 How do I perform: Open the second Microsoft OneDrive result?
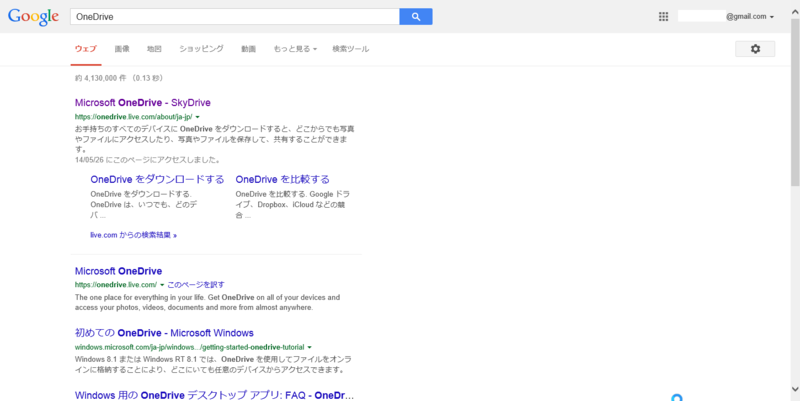118,271
